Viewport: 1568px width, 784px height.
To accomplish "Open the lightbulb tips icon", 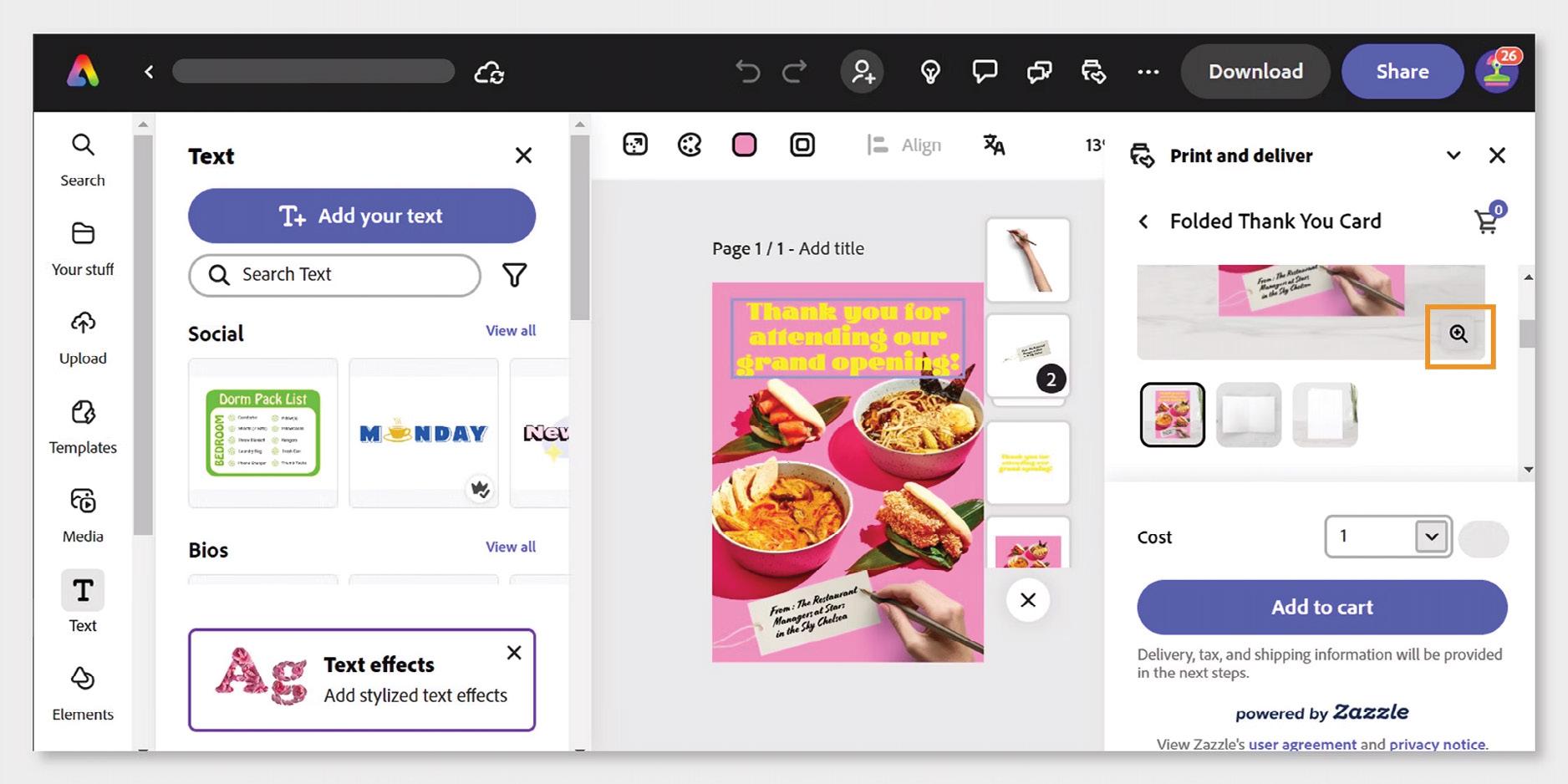I will tap(930, 72).
